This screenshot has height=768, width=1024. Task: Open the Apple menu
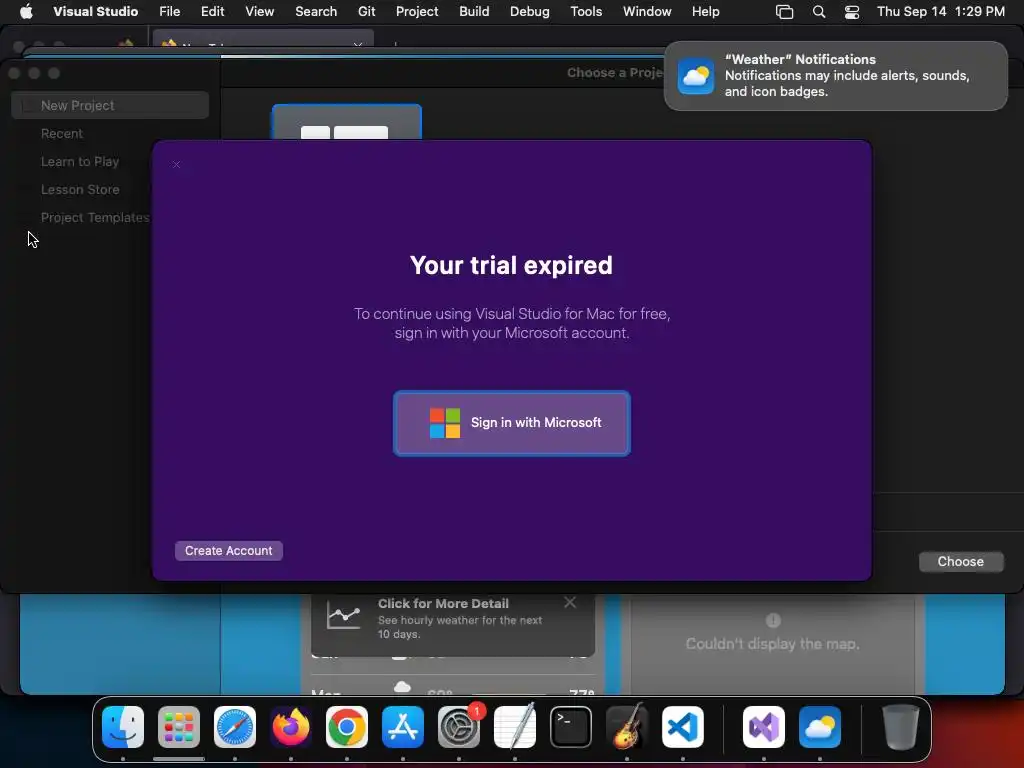(26, 11)
